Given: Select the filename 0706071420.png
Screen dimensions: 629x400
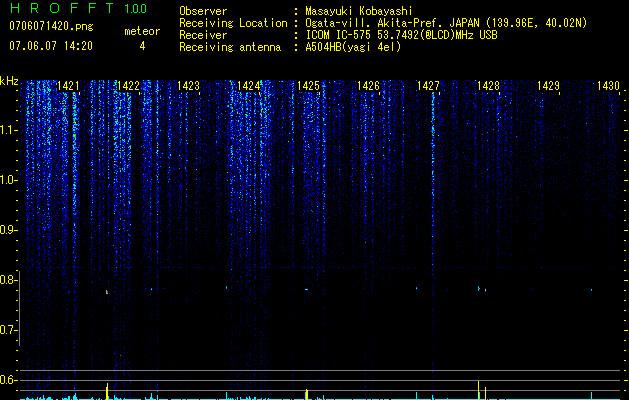Looking at the screenshot, I should coord(51,26).
